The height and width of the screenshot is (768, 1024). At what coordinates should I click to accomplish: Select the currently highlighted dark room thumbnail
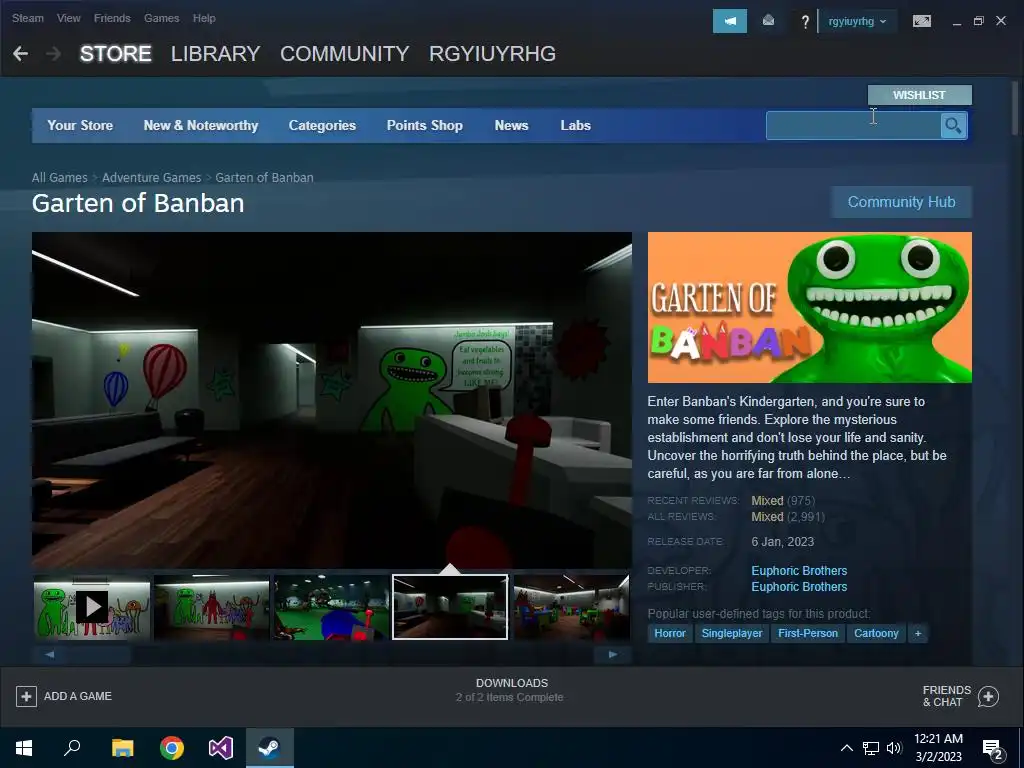point(450,607)
